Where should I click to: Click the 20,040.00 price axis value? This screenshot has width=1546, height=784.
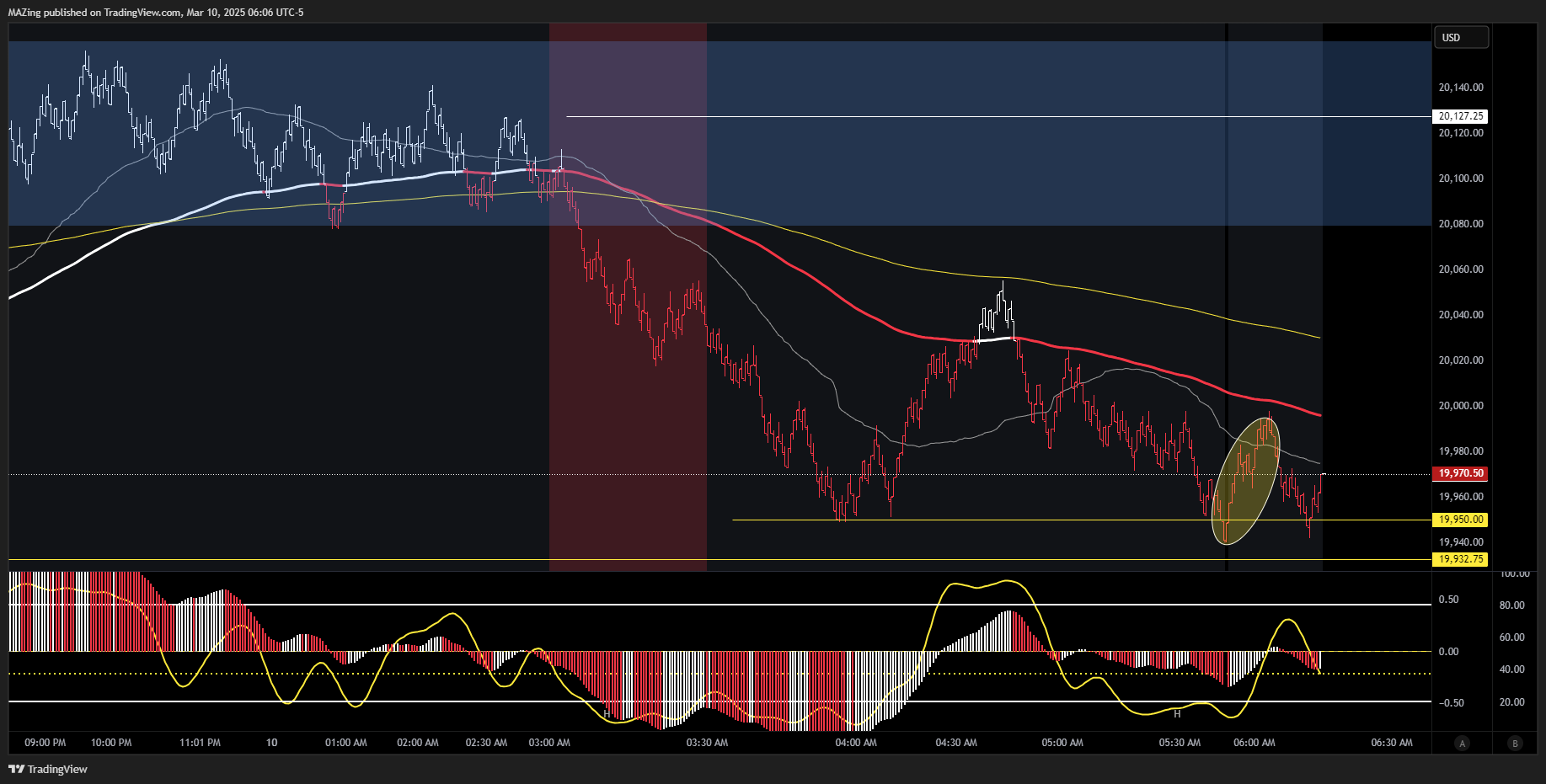1461,315
